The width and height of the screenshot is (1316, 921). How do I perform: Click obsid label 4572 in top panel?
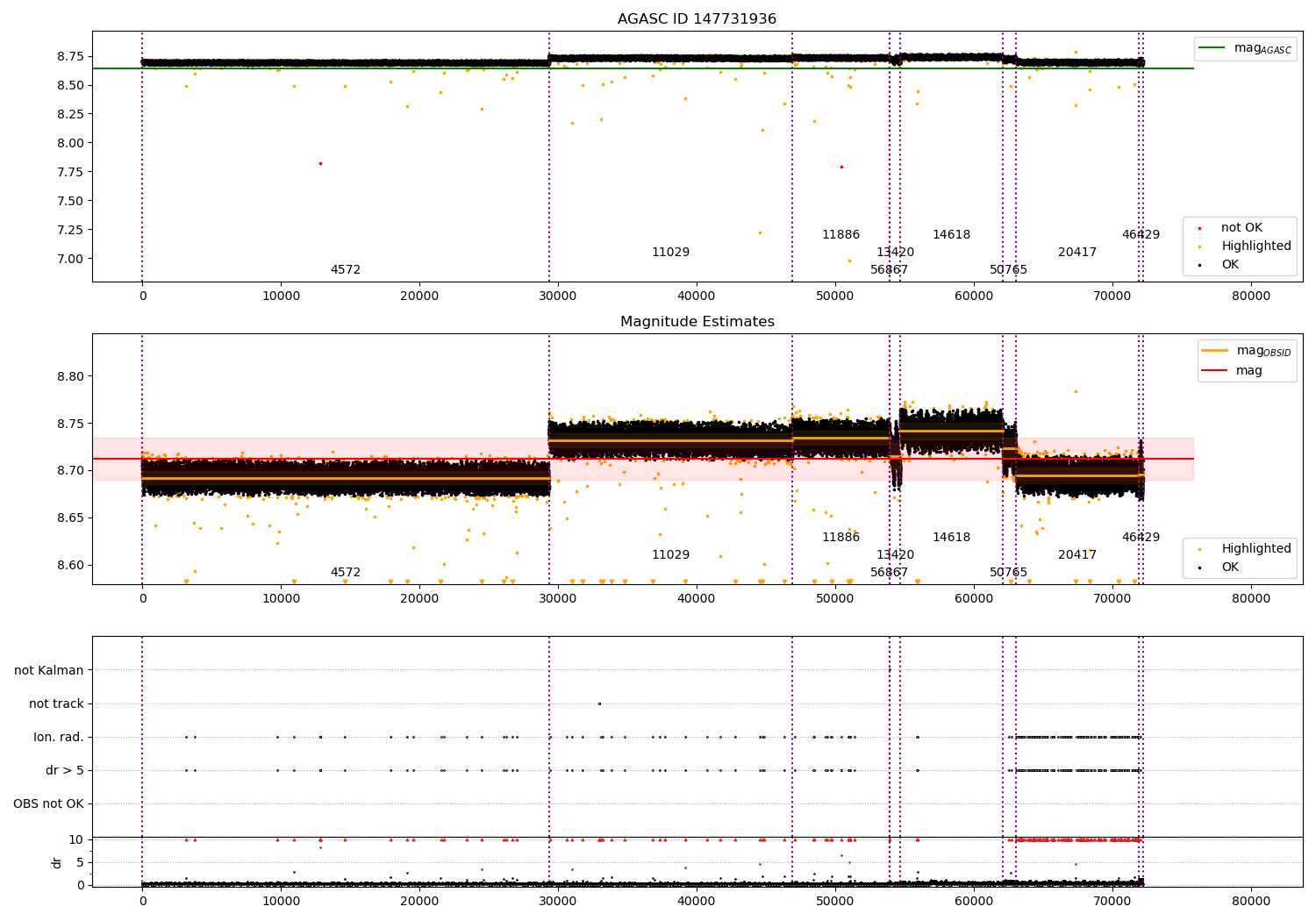tap(346, 270)
